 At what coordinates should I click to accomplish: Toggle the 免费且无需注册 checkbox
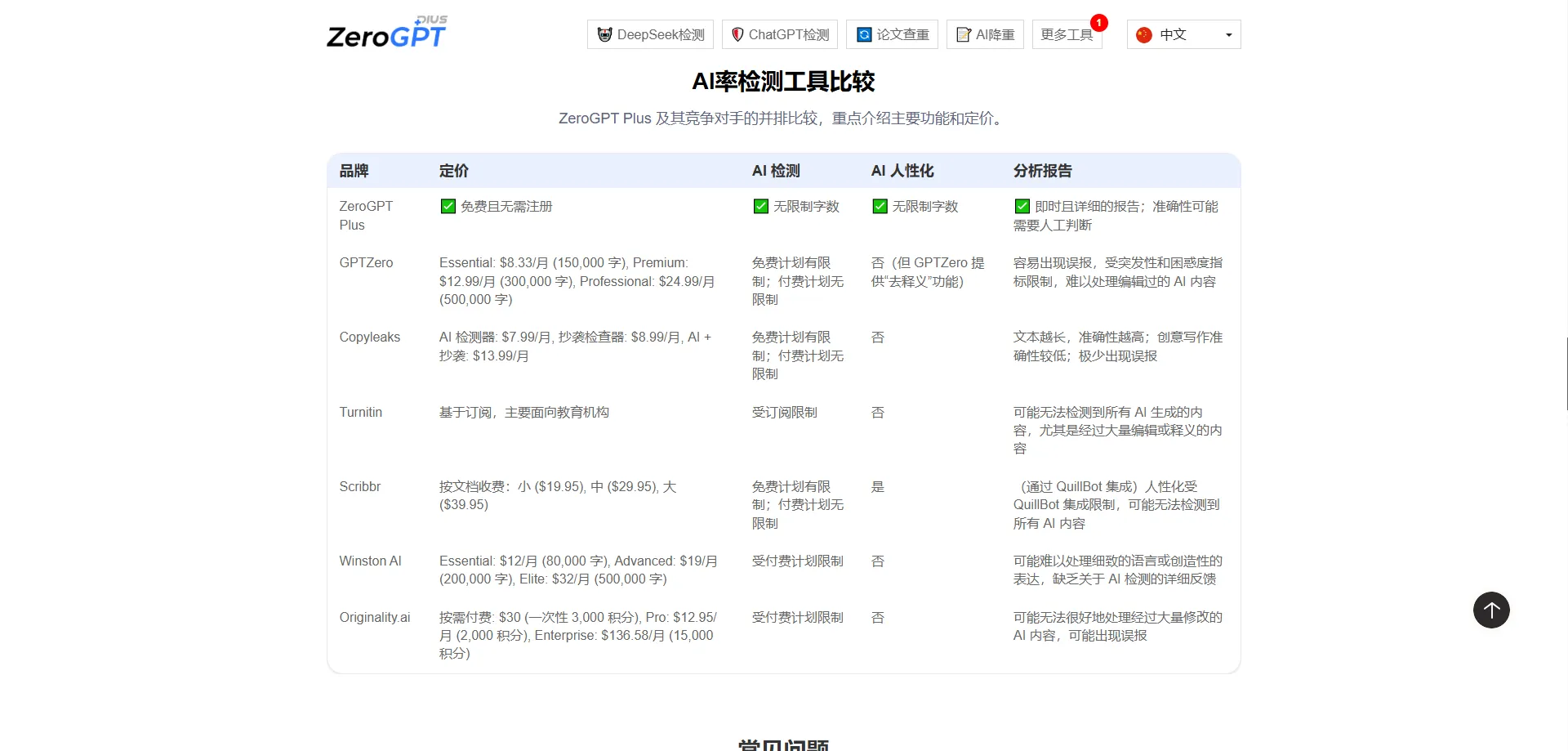pyautogui.click(x=448, y=206)
